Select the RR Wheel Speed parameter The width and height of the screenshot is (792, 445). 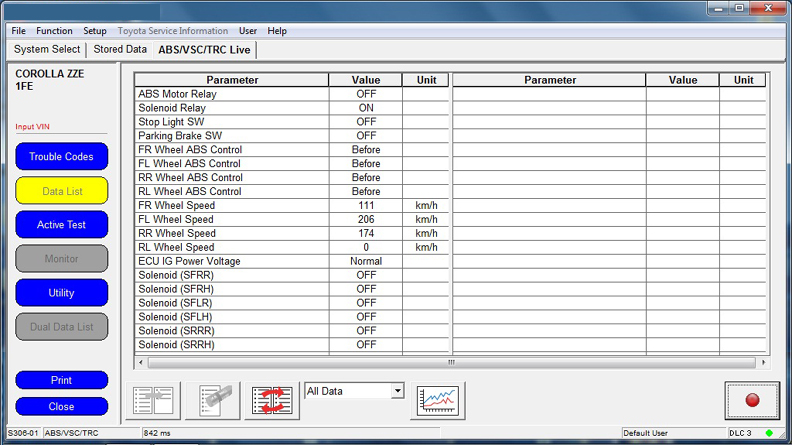(x=292, y=233)
